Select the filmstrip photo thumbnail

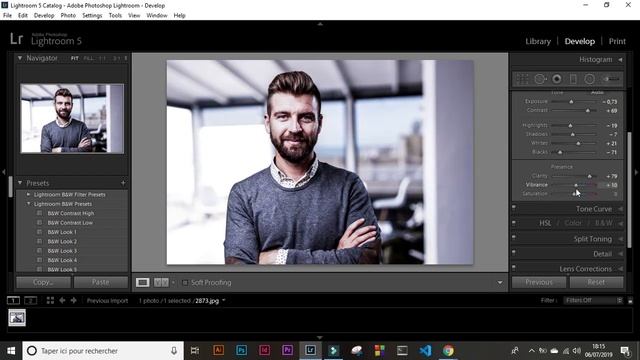[17, 318]
